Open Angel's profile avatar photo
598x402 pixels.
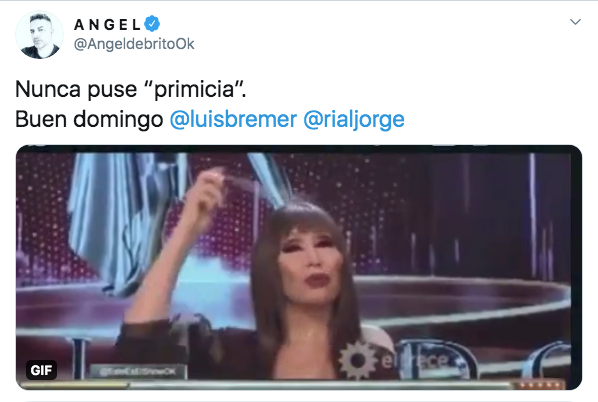tap(39, 35)
